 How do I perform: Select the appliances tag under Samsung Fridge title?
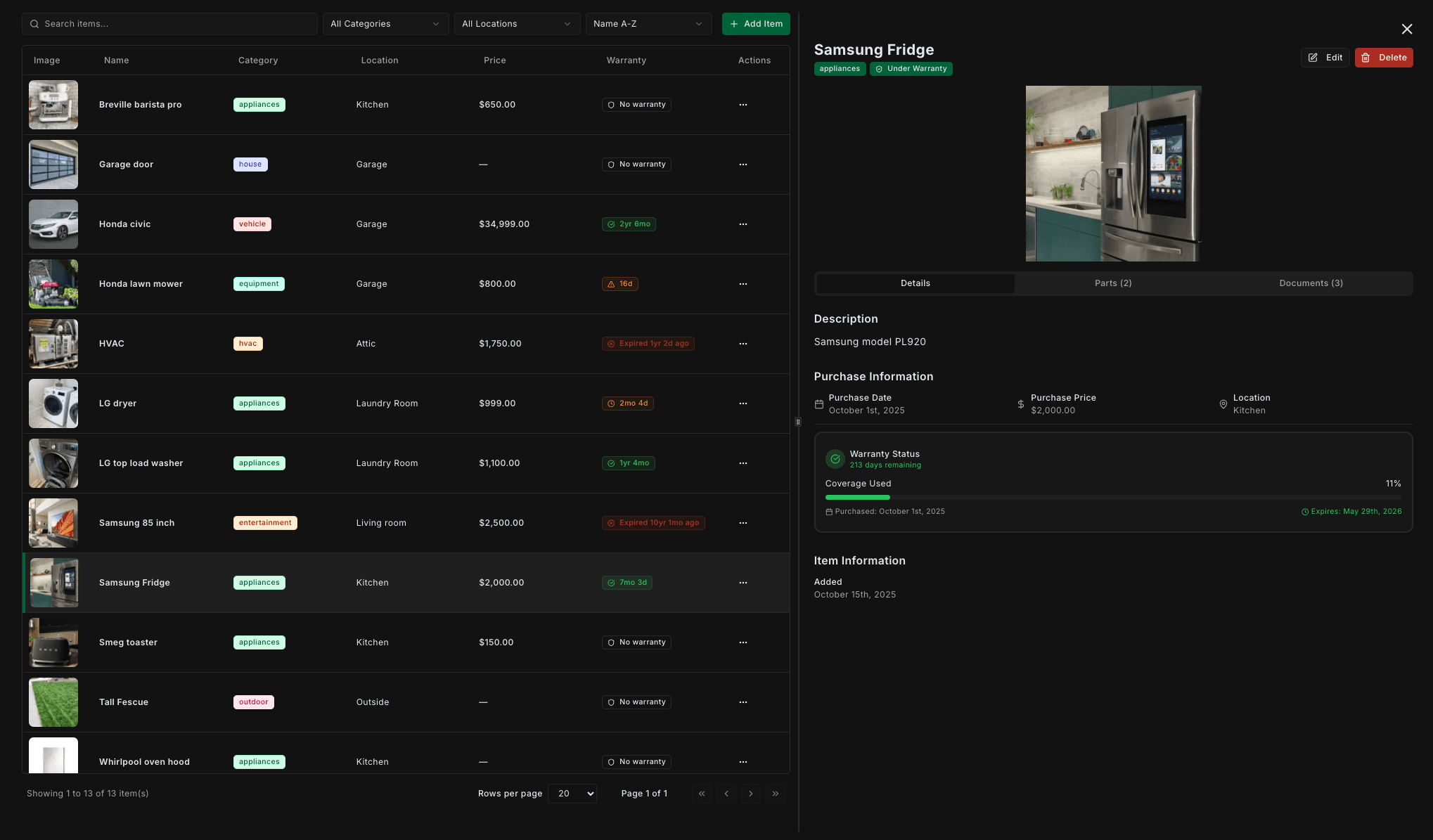(x=840, y=68)
